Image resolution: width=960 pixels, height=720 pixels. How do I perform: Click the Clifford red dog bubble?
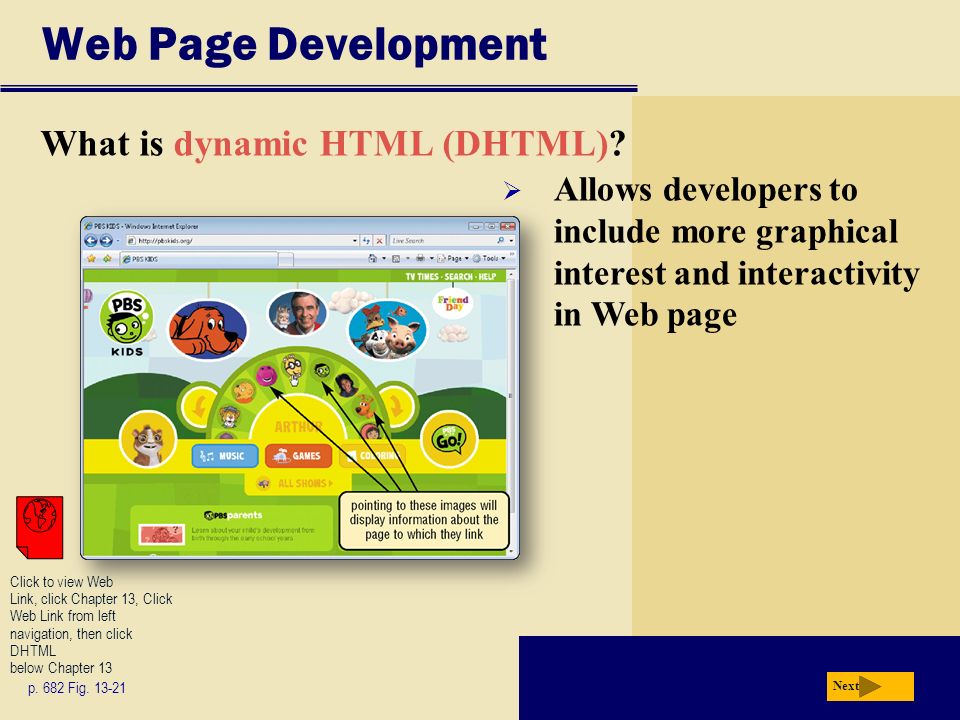coord(208,330)
